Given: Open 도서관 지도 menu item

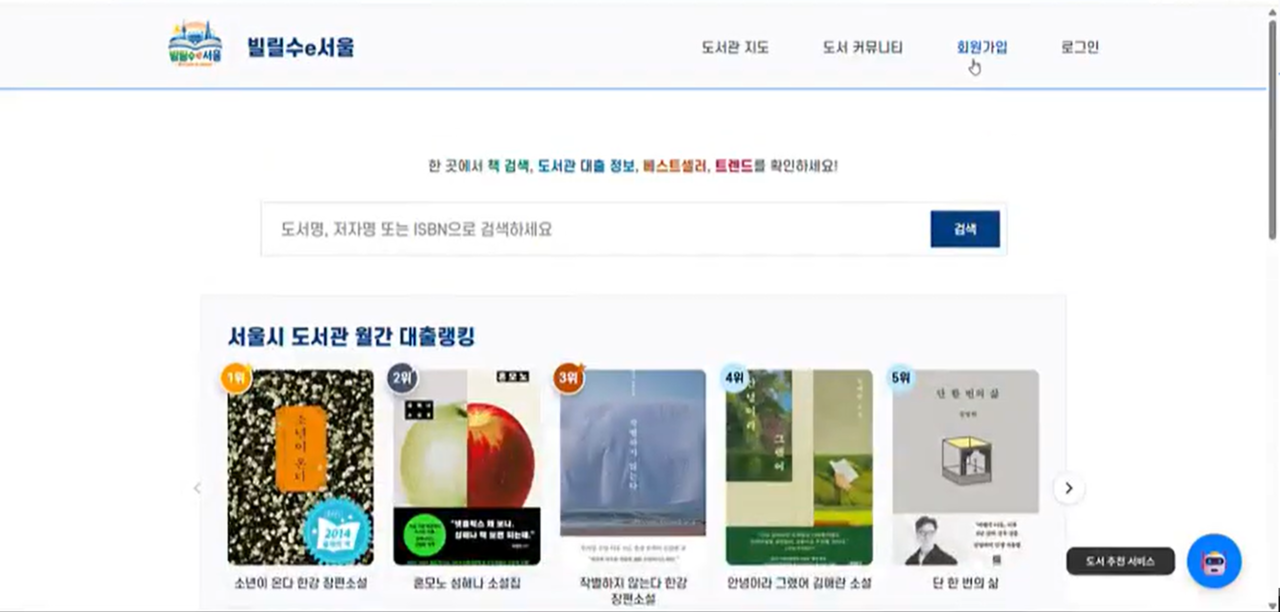Looking at the screenshot, I should 735,47.
